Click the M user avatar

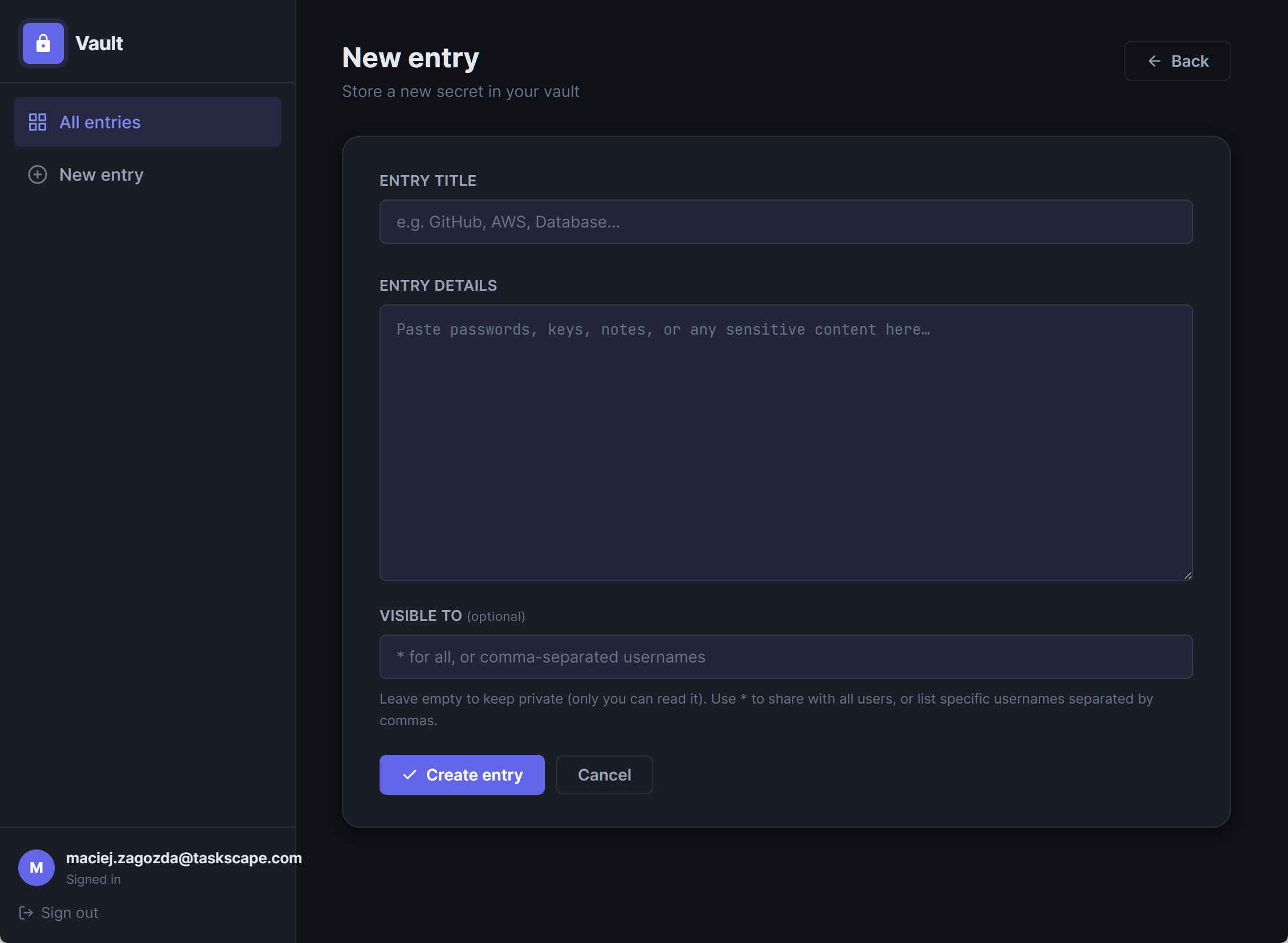36,868
